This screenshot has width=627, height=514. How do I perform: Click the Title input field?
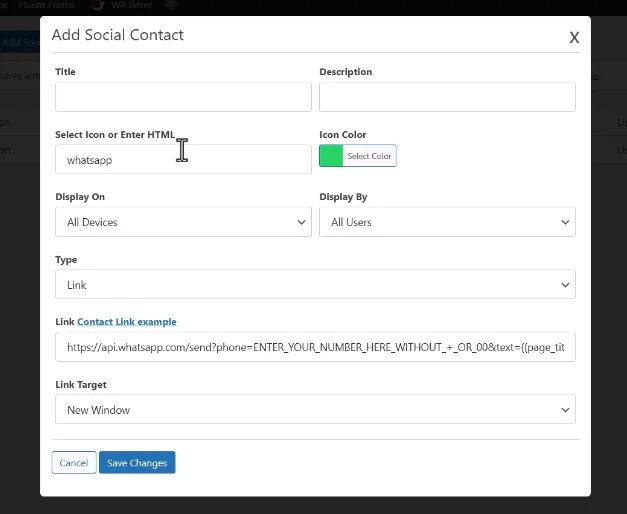pos(183,97)
